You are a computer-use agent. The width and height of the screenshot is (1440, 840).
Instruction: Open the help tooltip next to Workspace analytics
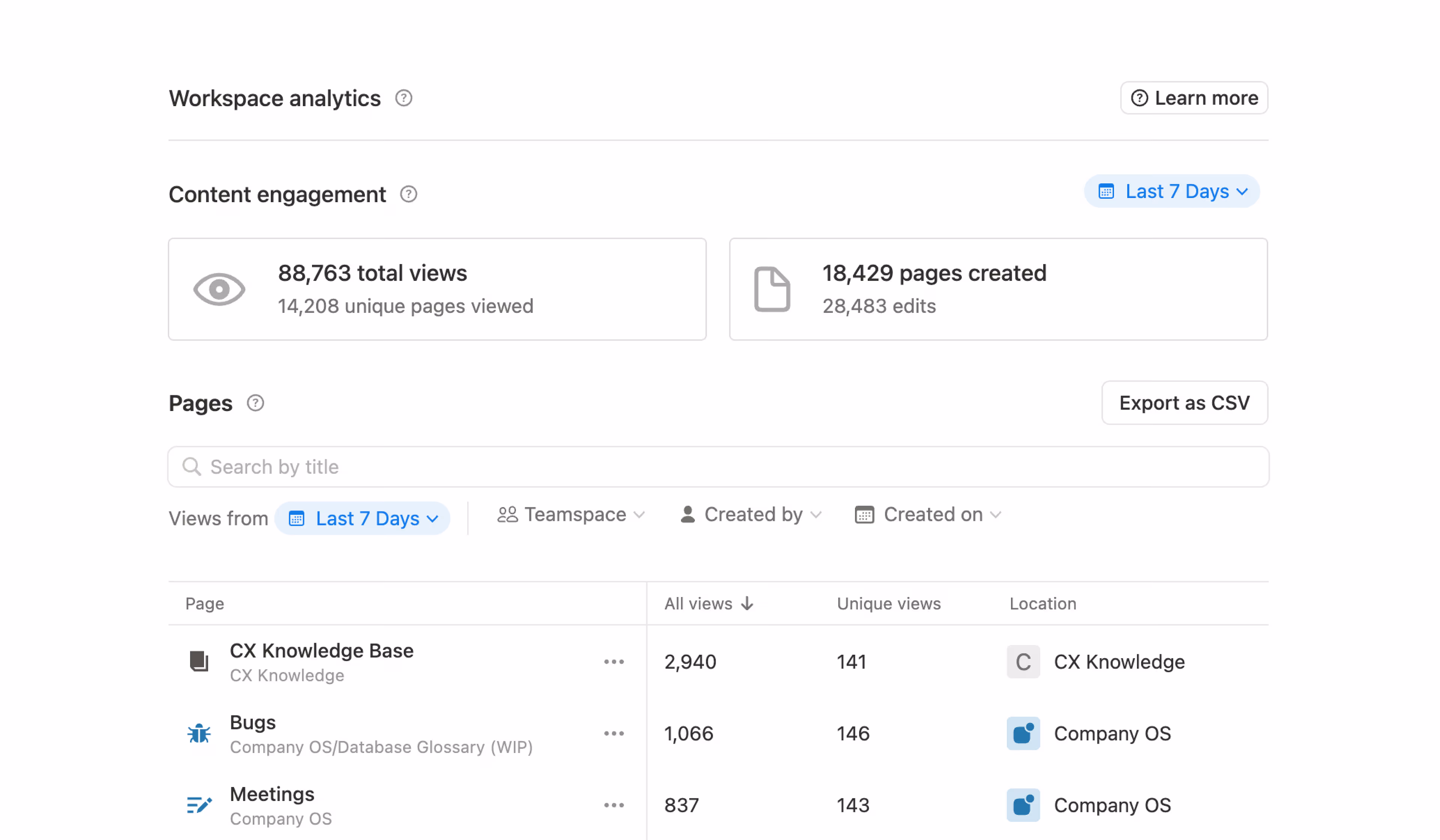404,98
